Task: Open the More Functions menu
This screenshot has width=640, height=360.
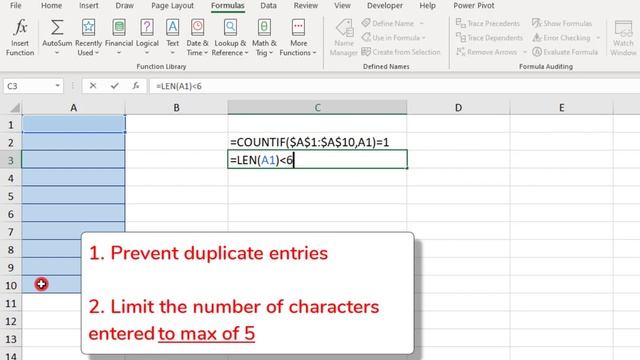Action: (x=298, y=38)
